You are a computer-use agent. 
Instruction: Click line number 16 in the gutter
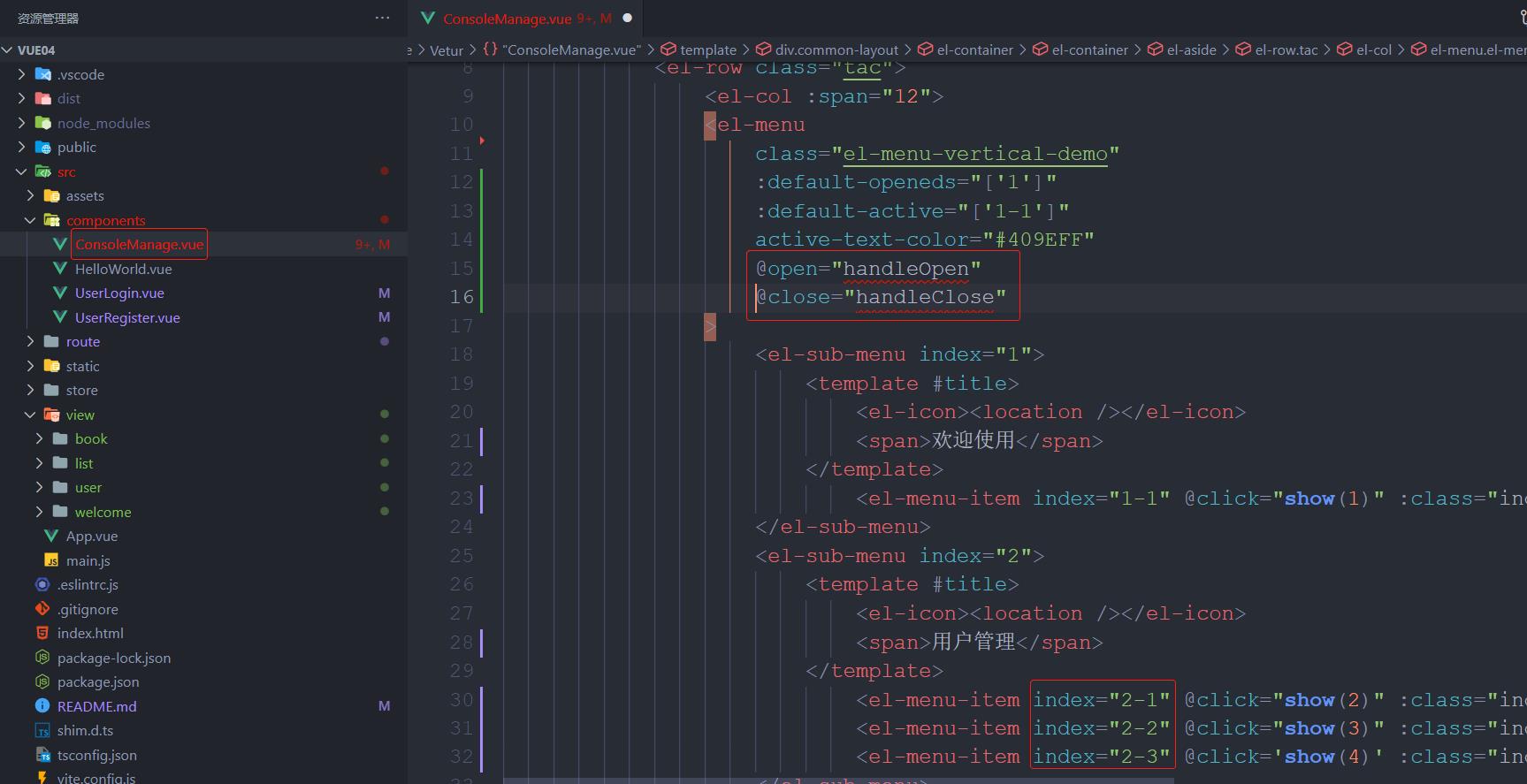coord(462,297)
